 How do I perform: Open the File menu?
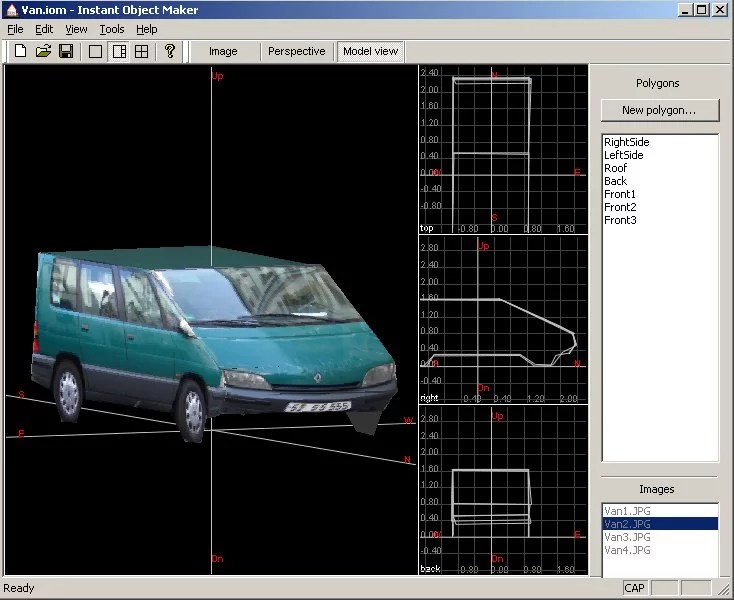(x=15, y=29)
